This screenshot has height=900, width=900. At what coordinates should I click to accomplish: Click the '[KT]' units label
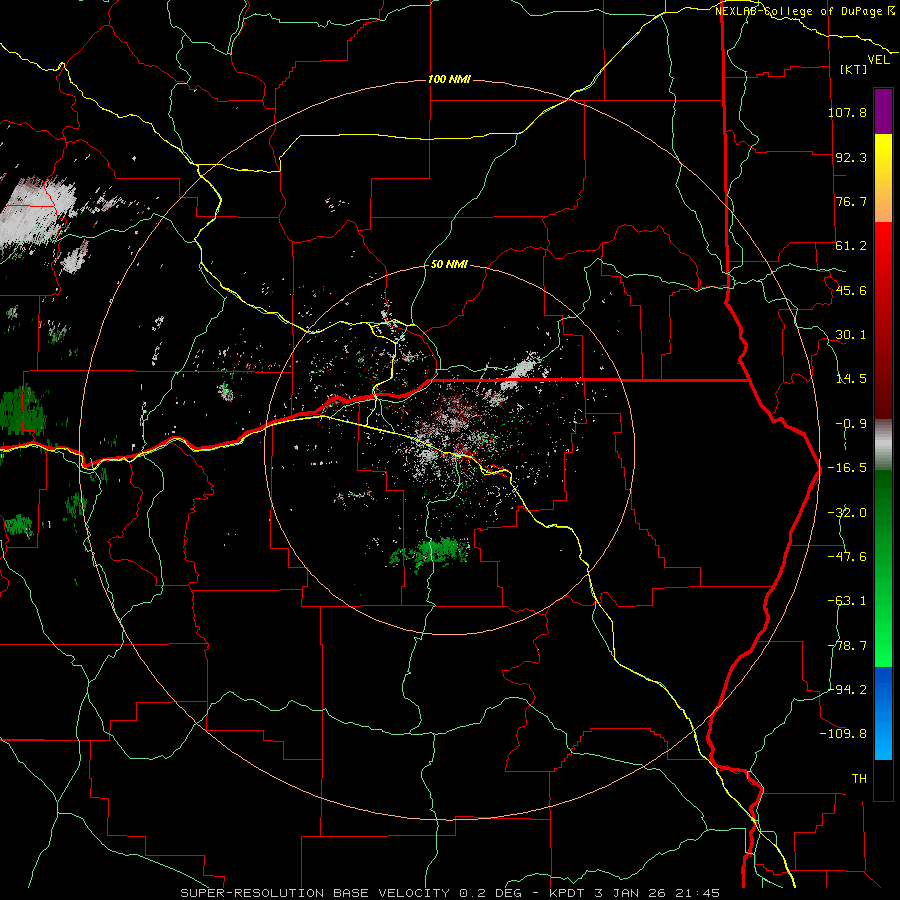(x=854, y=69)
